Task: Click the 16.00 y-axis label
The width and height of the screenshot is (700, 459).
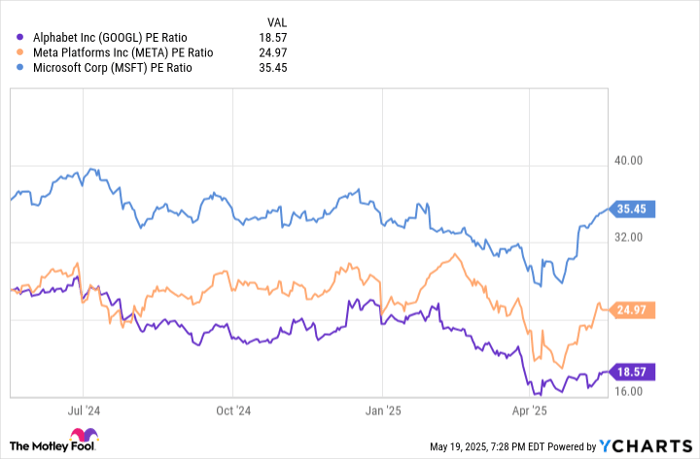Action: (x=629, y=391)
